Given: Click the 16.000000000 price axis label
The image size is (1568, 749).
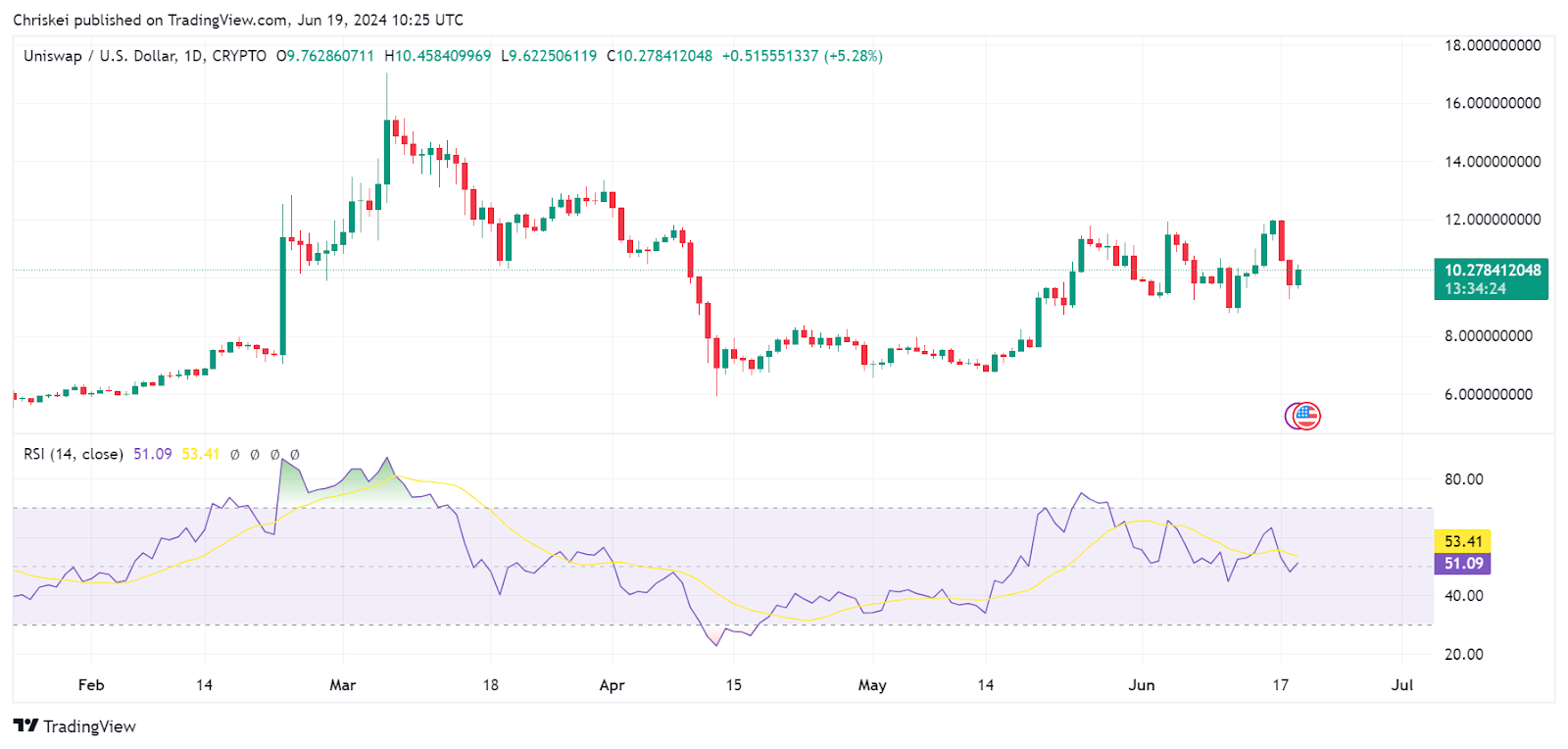Looking at the screenshot, I should pyautogui.click(x=1493, y=103).
